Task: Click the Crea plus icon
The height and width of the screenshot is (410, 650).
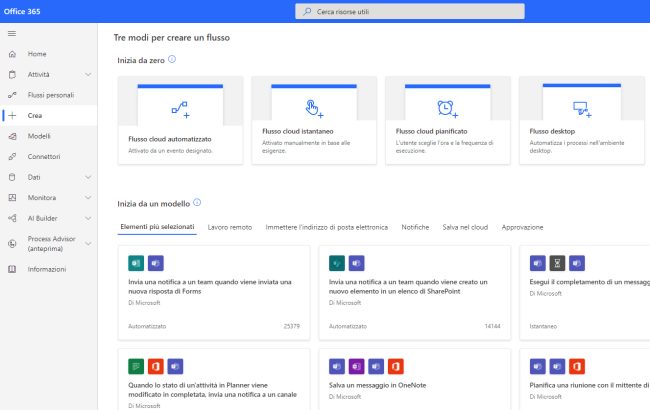Action: point(12,116)
